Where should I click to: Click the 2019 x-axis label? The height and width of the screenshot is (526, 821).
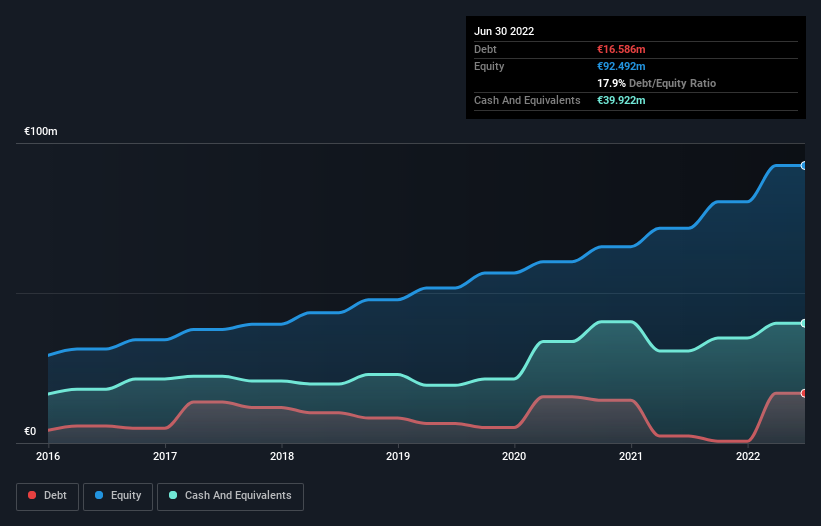[x=398, y=456]
